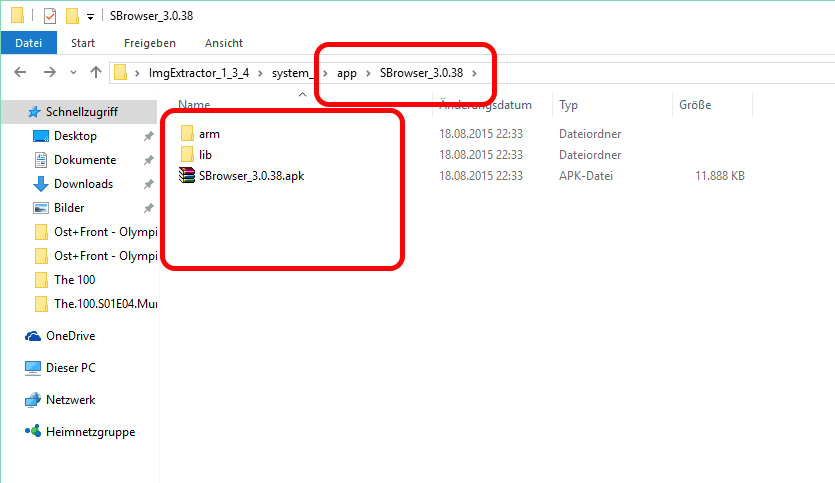Image resolution: width=835 pixels, height=483 pixels.
Task: Click the OneDrive cloud icon
Action: point(33,336)
